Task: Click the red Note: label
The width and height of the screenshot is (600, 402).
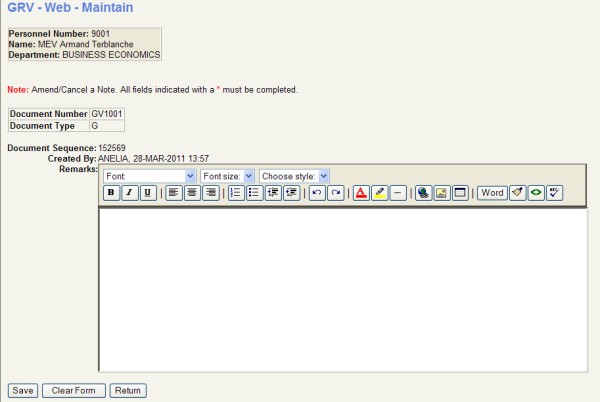Action: (x=18, y=90)
